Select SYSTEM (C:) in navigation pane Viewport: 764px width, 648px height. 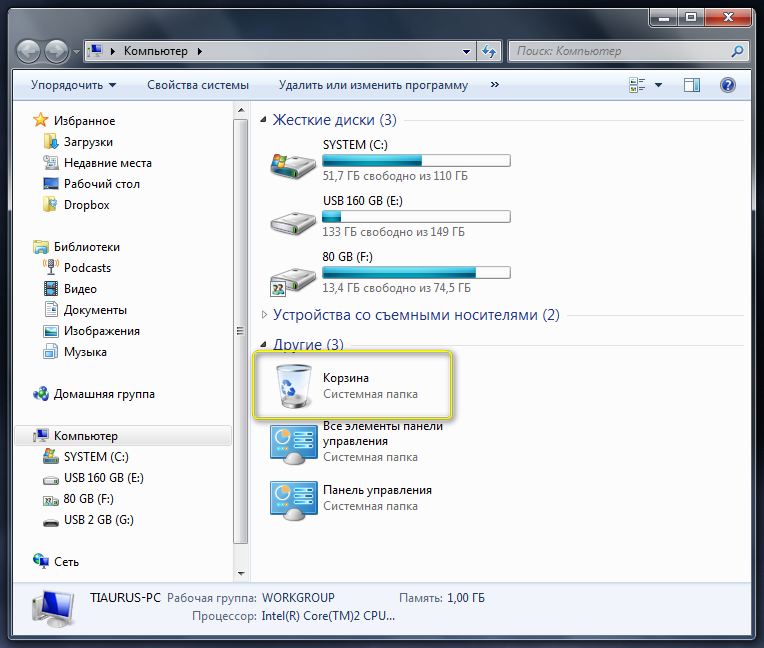pyautogui.click(x=96, y=457)
